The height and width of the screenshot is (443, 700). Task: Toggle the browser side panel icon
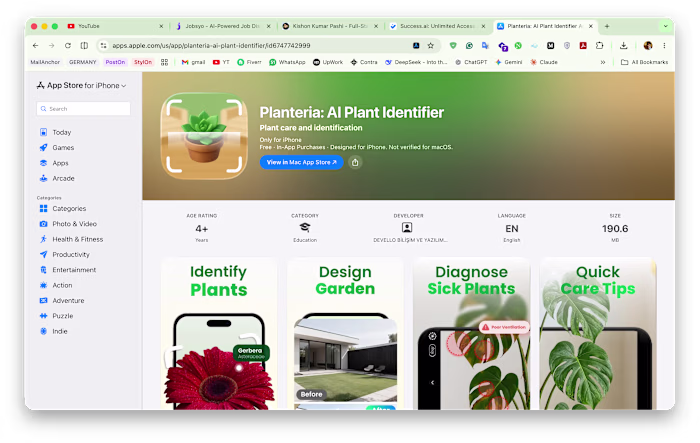(84, 45)
